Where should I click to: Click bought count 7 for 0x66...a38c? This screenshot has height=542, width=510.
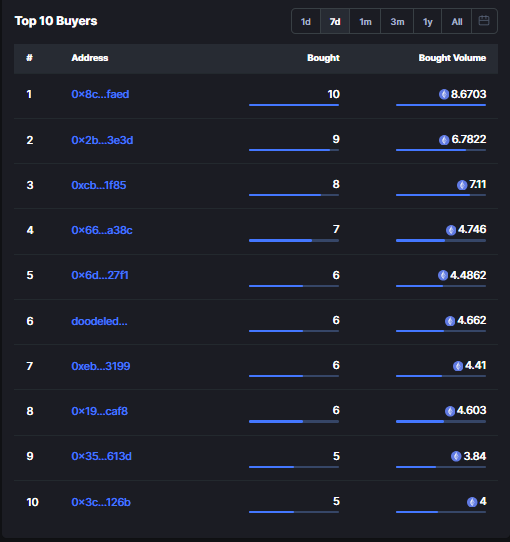coord(336,229)
